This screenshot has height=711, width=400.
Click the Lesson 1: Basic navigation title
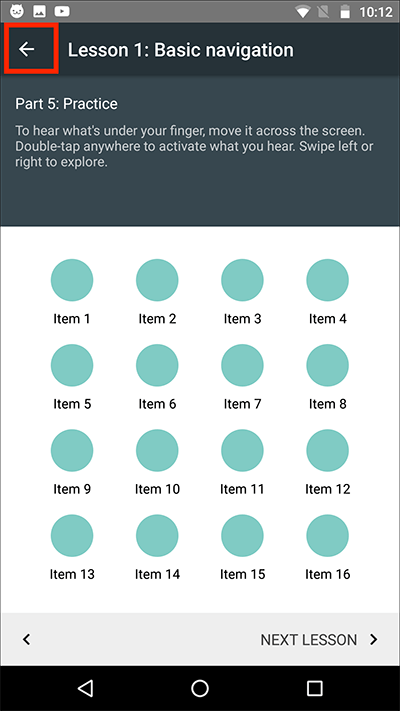pyautogui.click(x=180, y=50)
